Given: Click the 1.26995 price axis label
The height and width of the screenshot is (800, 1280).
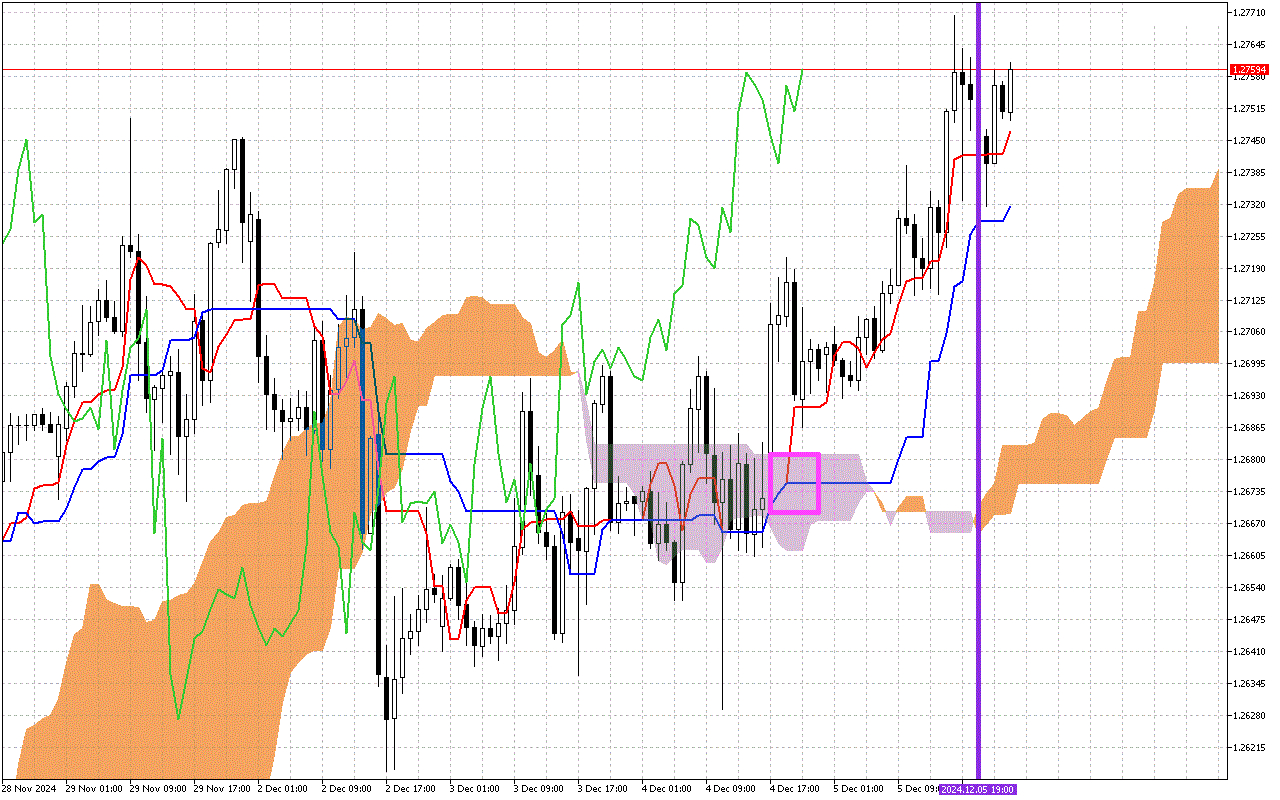Looking at the screenshot, I should pos(1249,364).
